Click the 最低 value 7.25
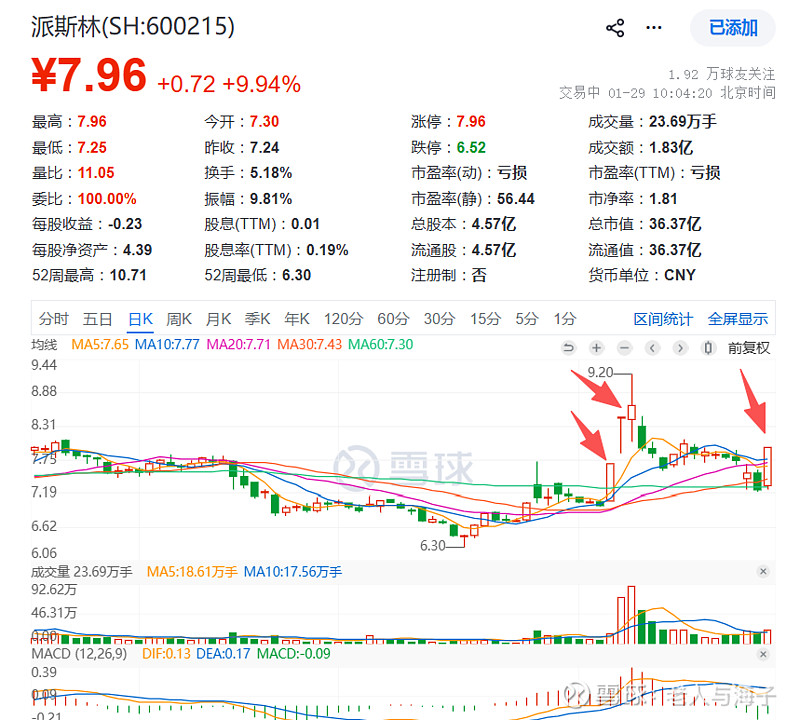The height and width of the screenshot is (720, 800). (x=92, y=147)
